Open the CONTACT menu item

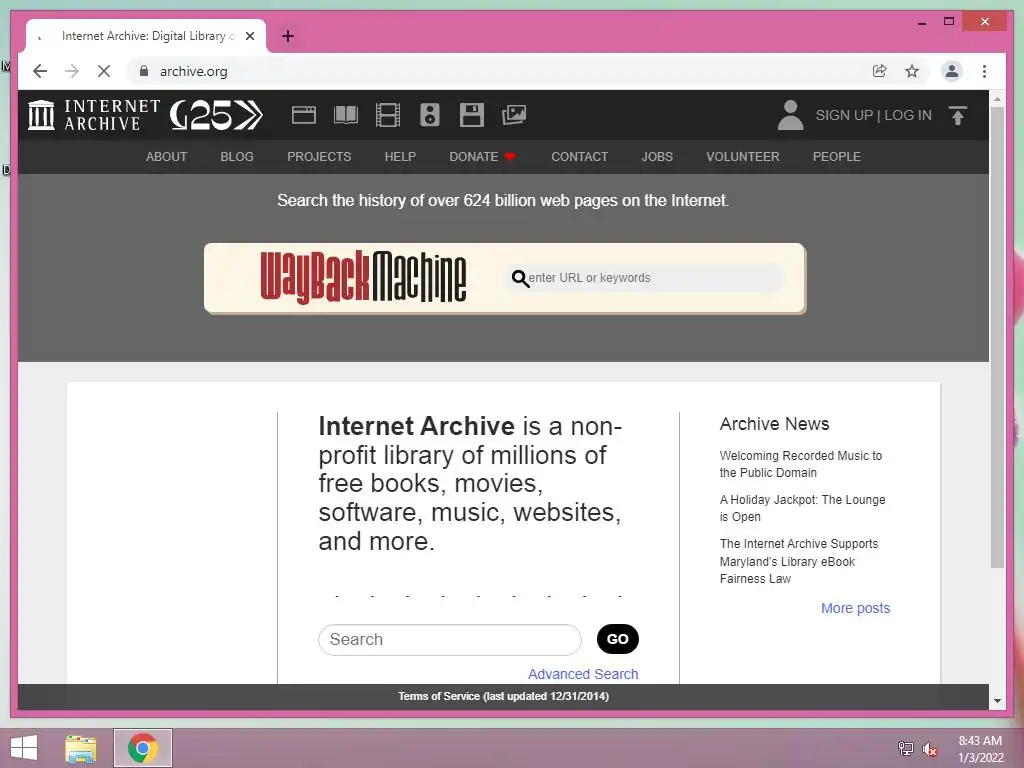579,157
